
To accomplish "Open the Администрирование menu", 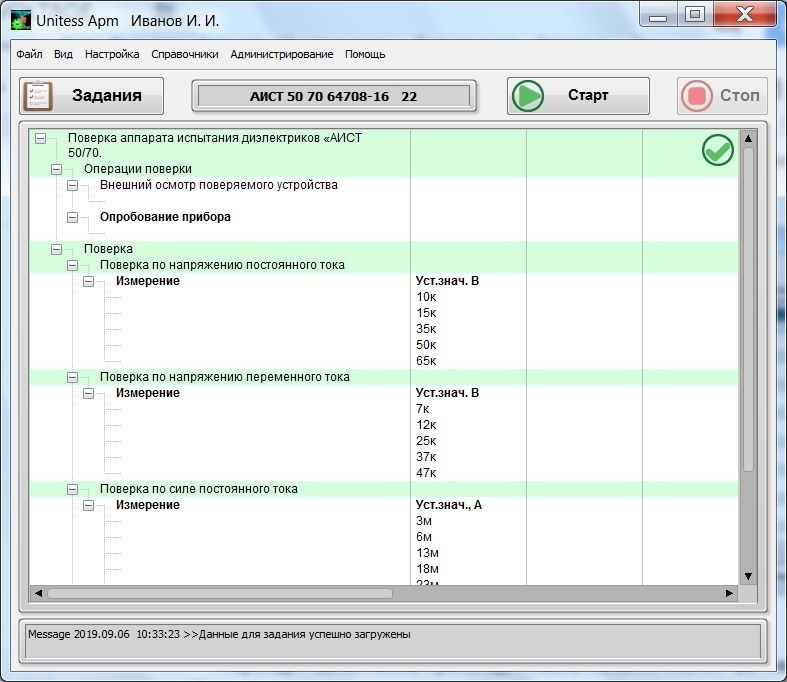I will (281, 54).
